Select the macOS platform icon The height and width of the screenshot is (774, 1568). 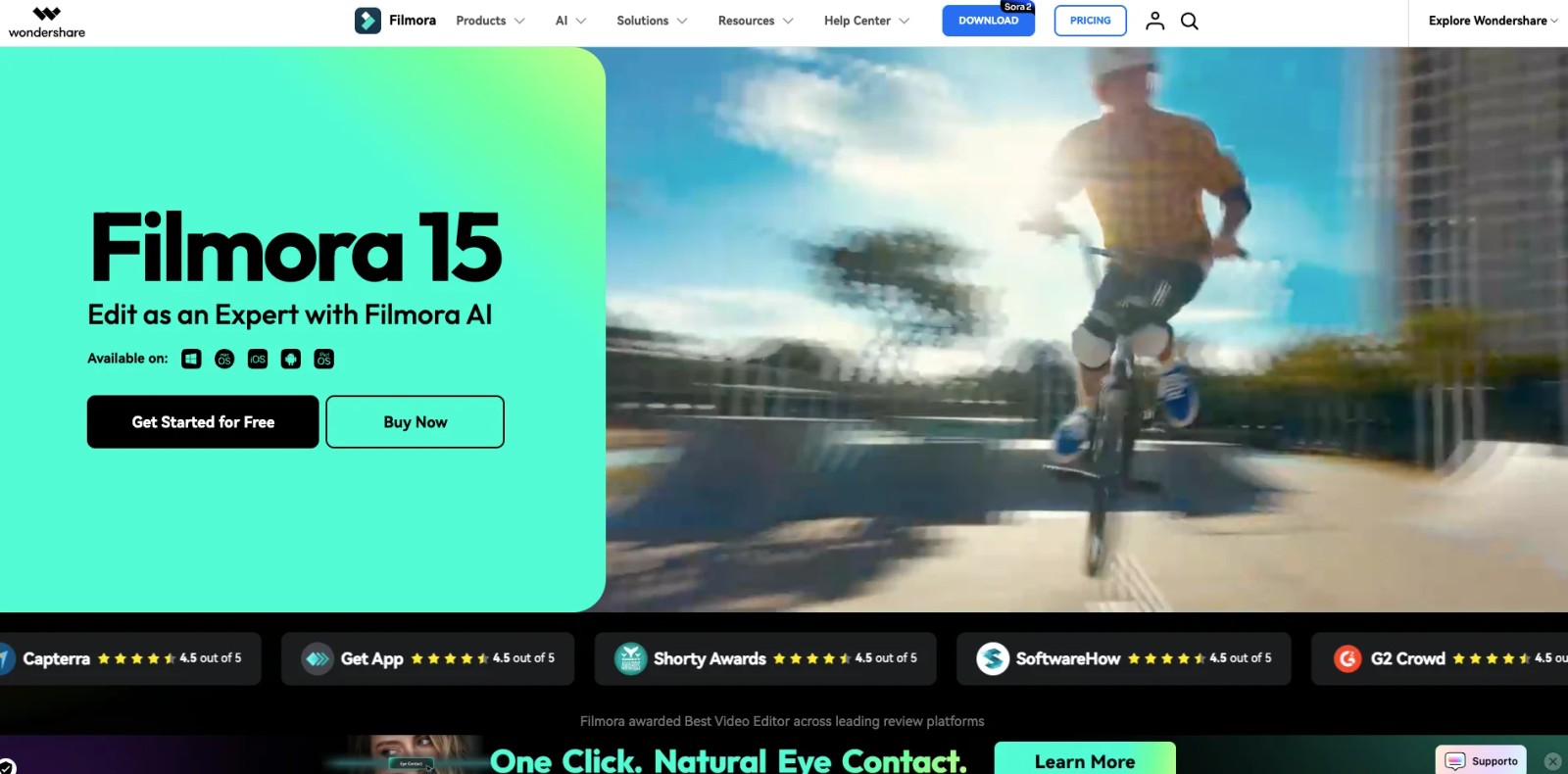click(x=224, y=360)
